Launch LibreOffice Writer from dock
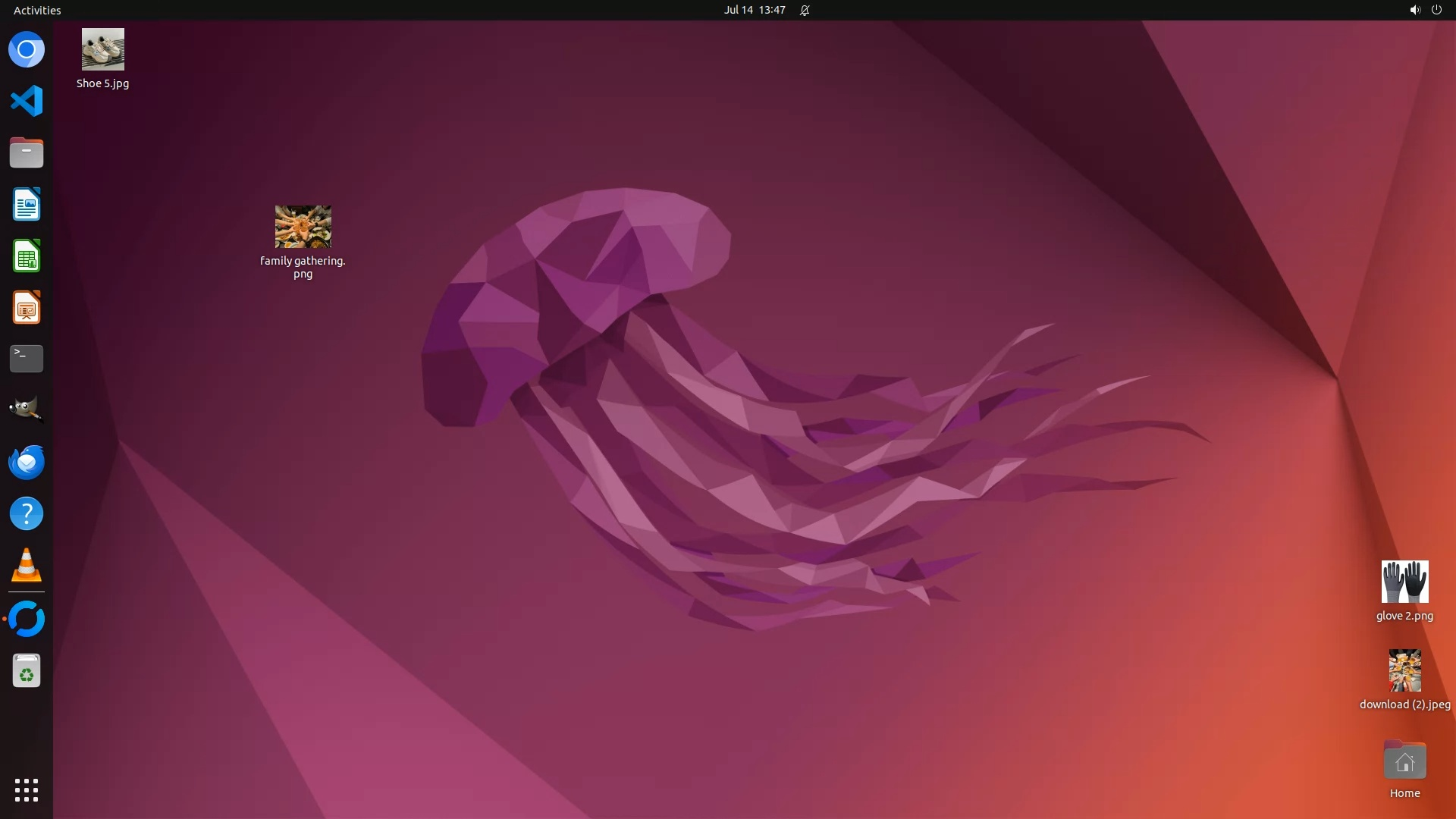The image size is (1456, 819). point(27,205)
